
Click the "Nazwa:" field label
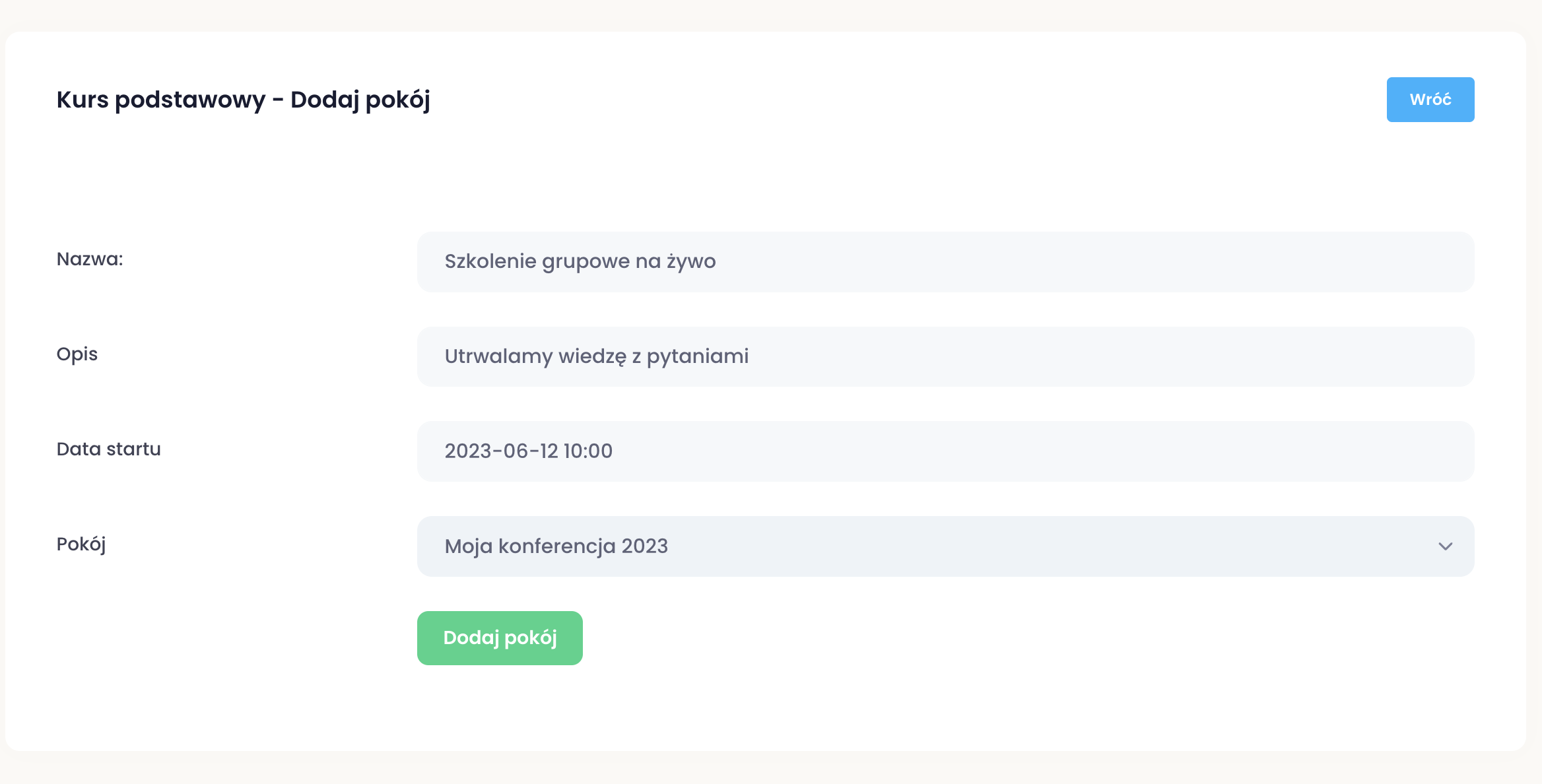pos(90,259)
